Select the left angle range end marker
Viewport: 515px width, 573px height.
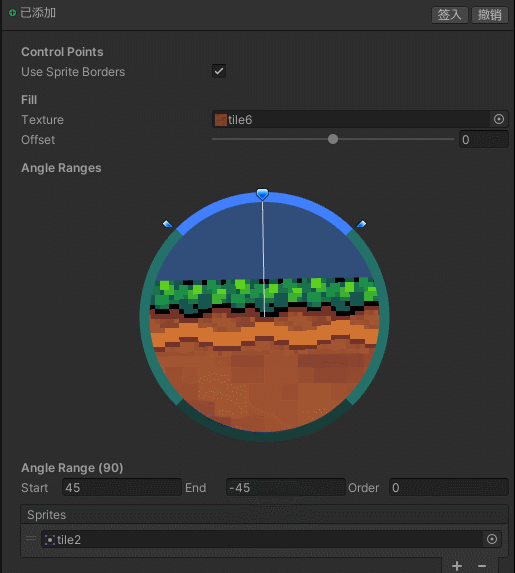pos(167,223)
